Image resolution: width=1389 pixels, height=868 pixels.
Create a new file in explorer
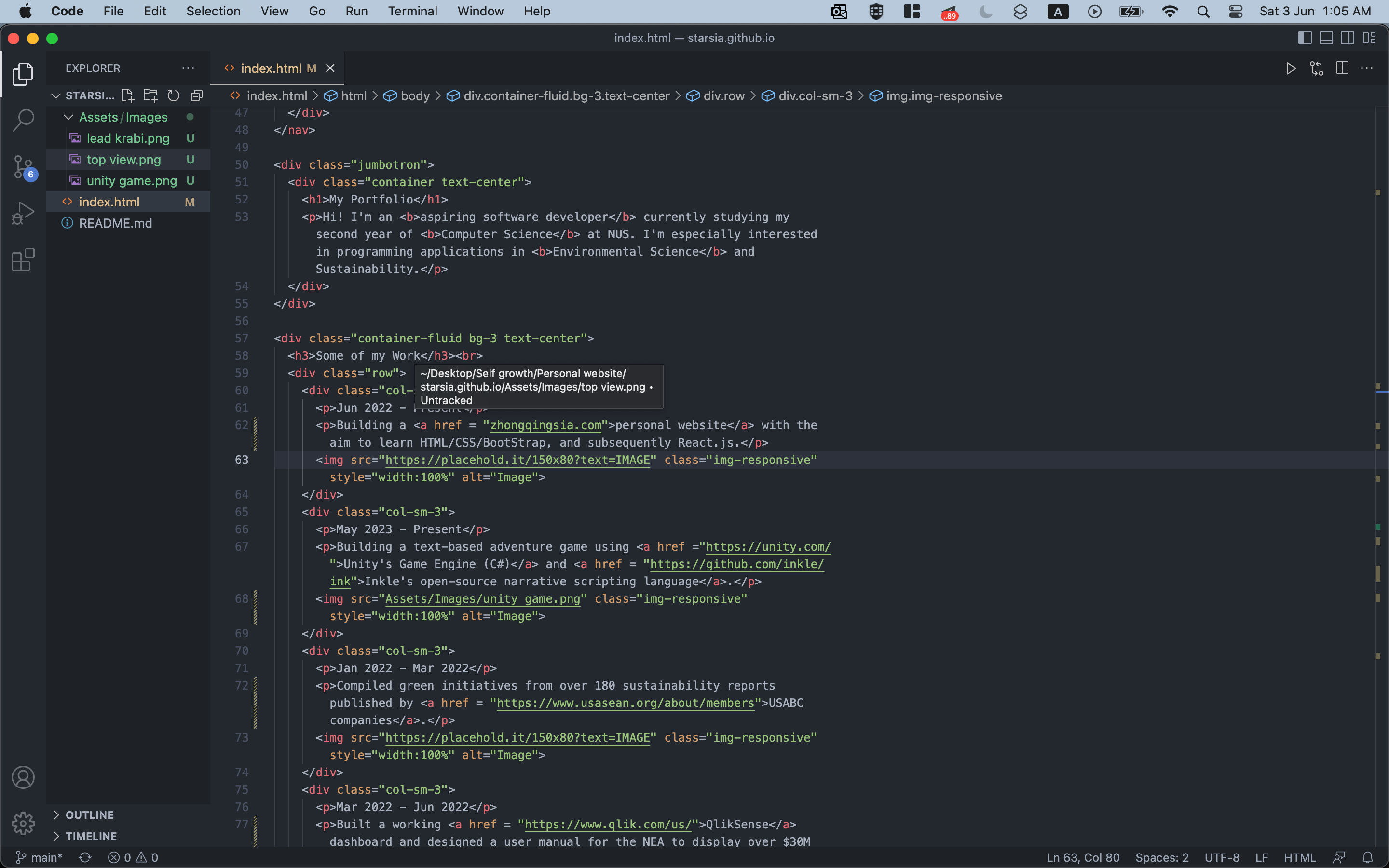127,95
